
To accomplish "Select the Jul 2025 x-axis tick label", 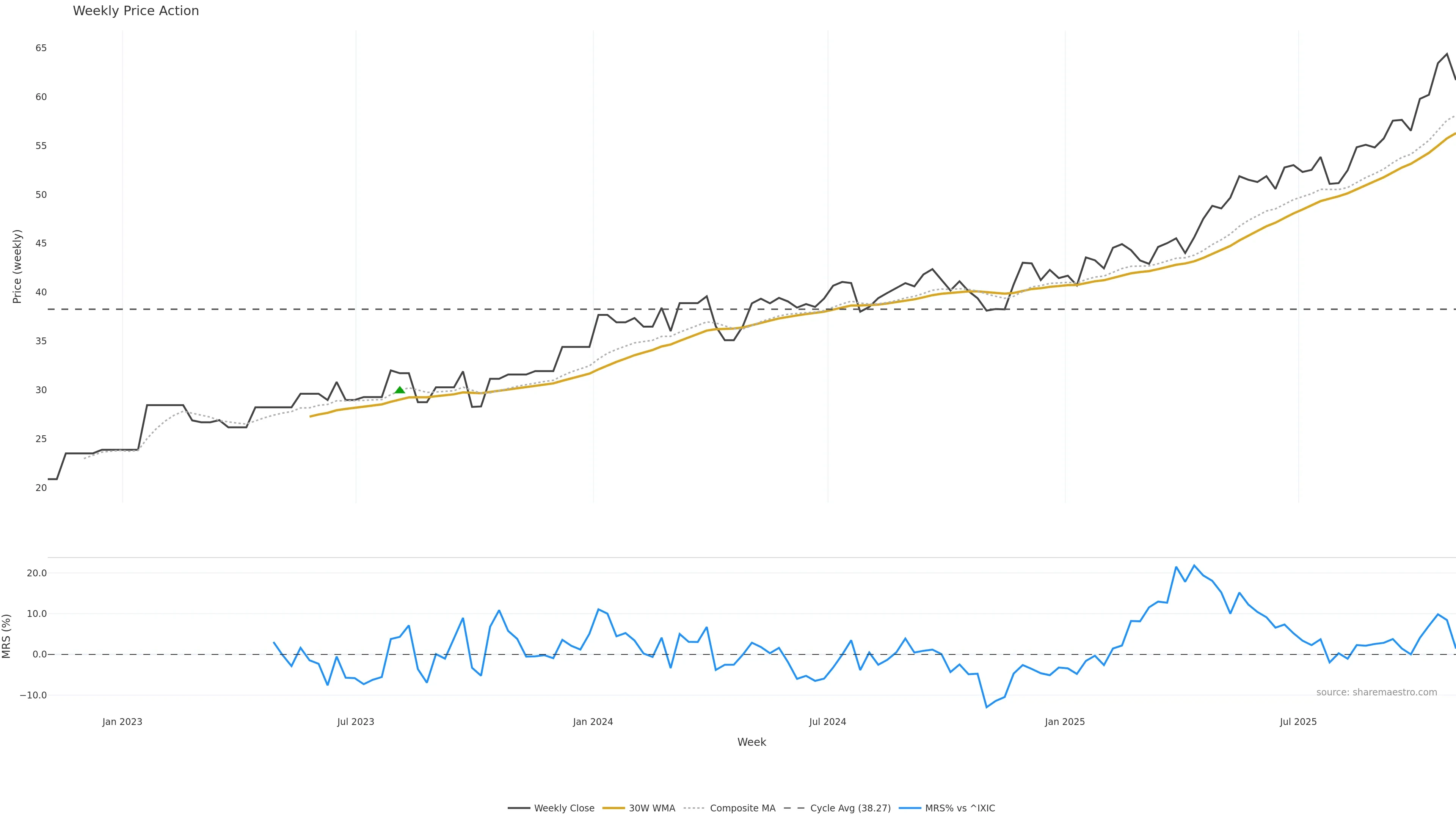I will point(1298,722).
